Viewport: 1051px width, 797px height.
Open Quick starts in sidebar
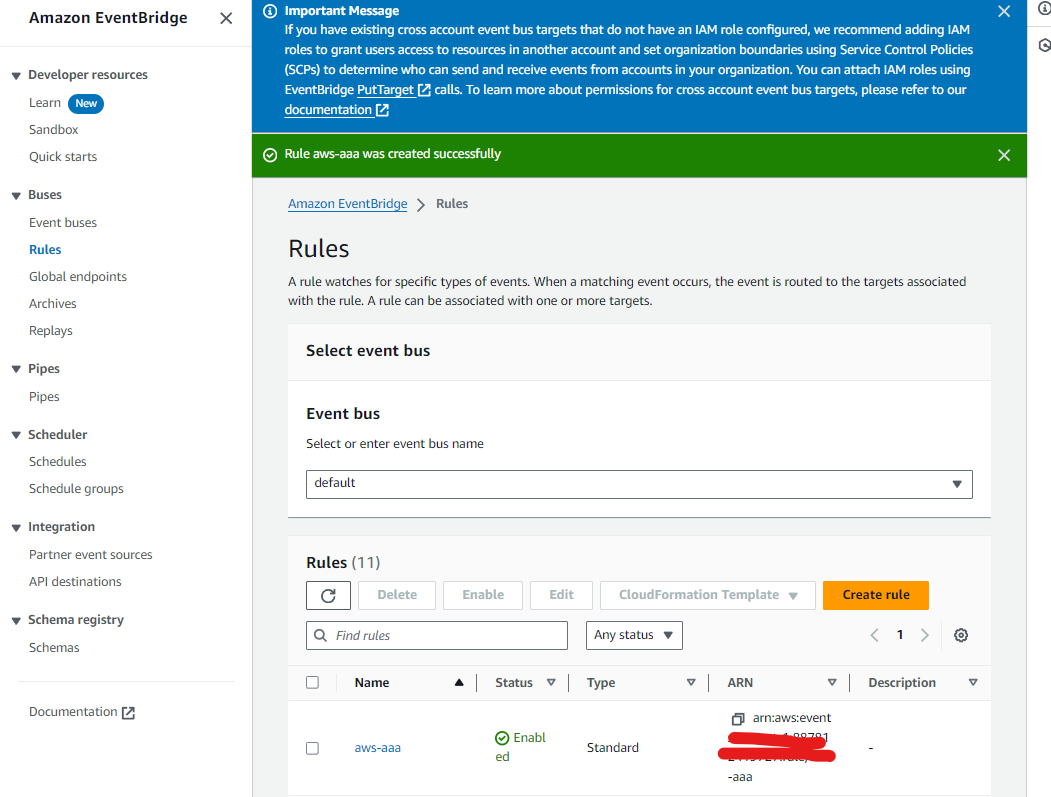tap(63, 156)
